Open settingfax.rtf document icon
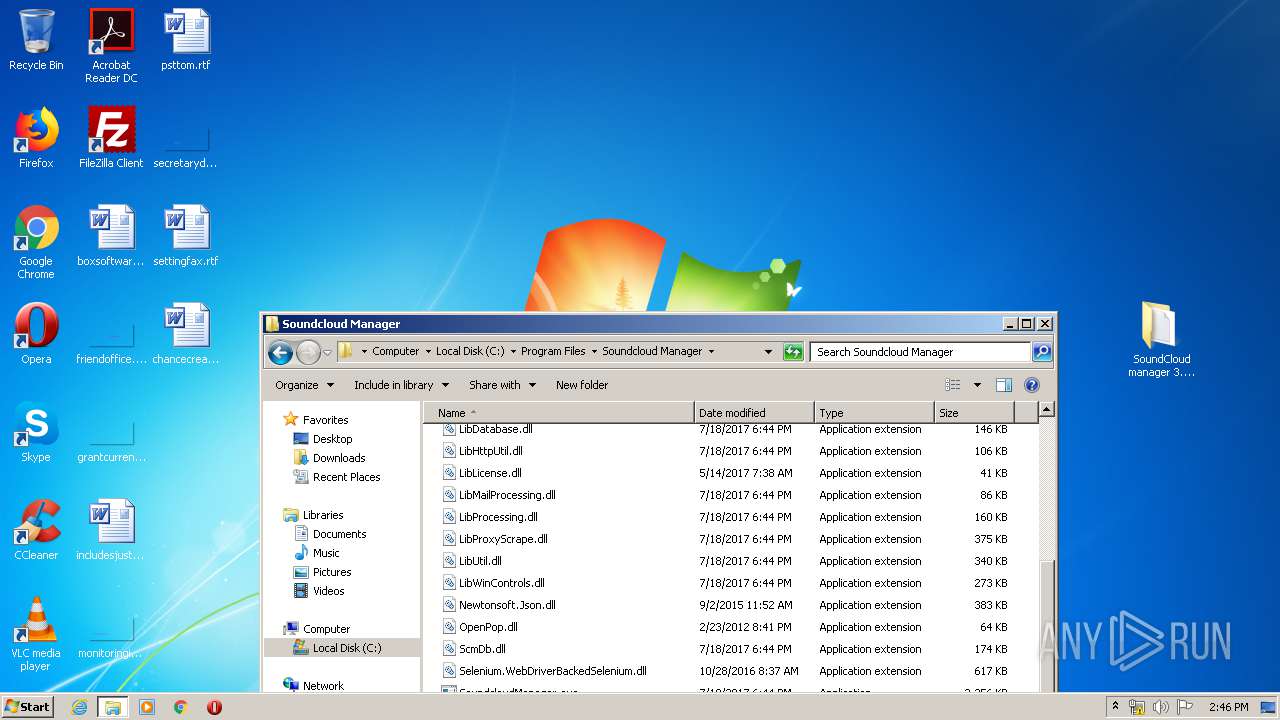The image size is (1280, 720). pyautogui.click(x=186, y=236)
